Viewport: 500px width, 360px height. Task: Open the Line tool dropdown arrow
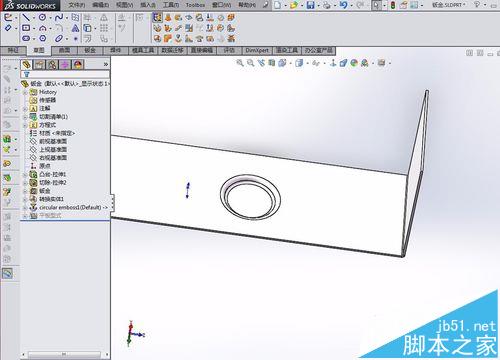(34, 18)
